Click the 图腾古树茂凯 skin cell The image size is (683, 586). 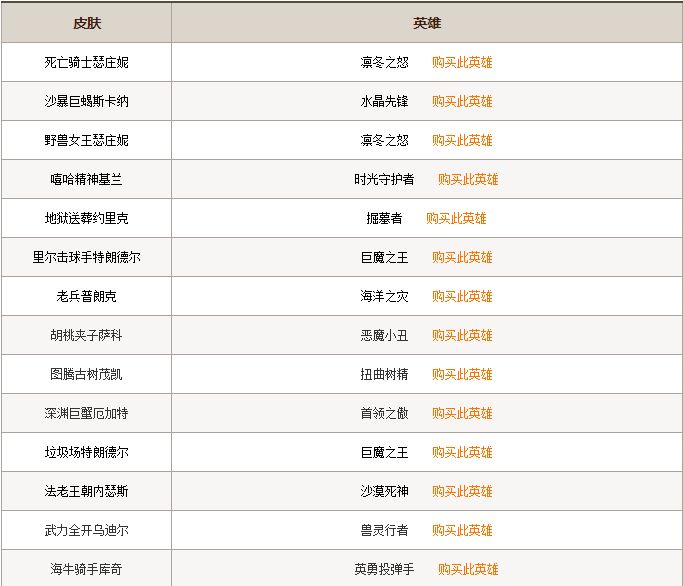pyautogui.click(x=87, y=374)
